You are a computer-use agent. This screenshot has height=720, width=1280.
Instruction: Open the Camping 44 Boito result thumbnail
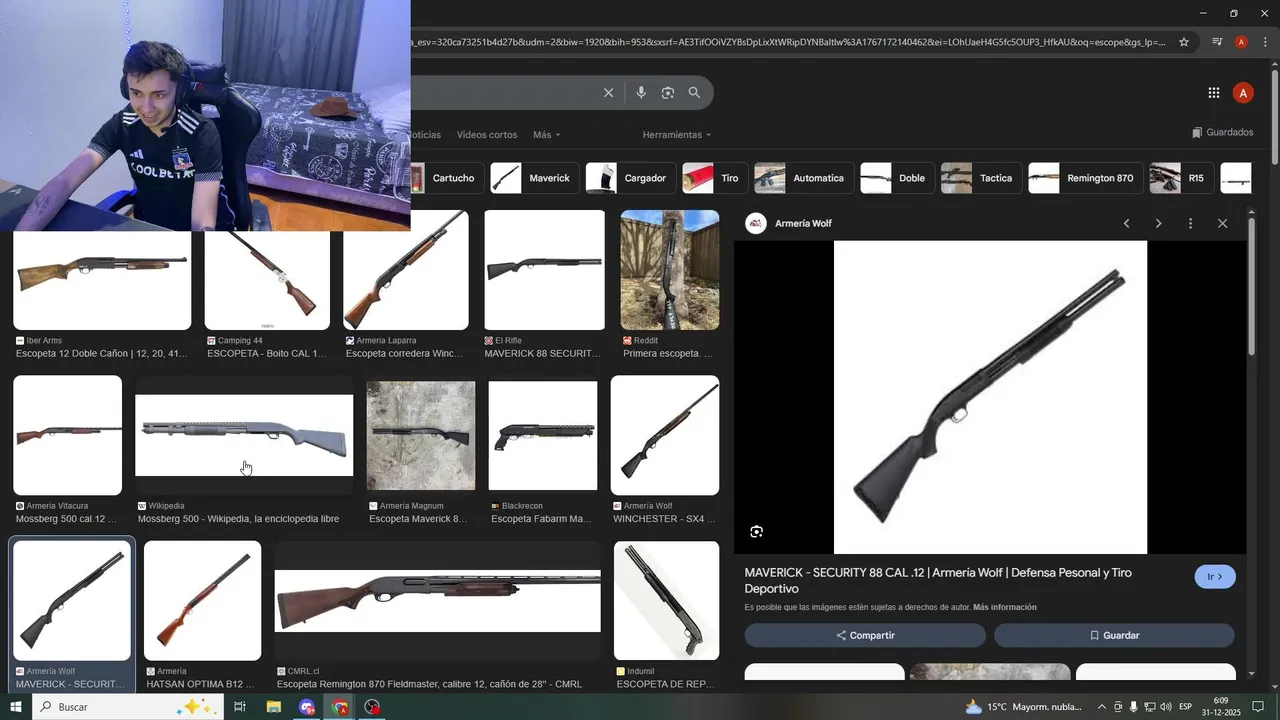click(267, 280)
